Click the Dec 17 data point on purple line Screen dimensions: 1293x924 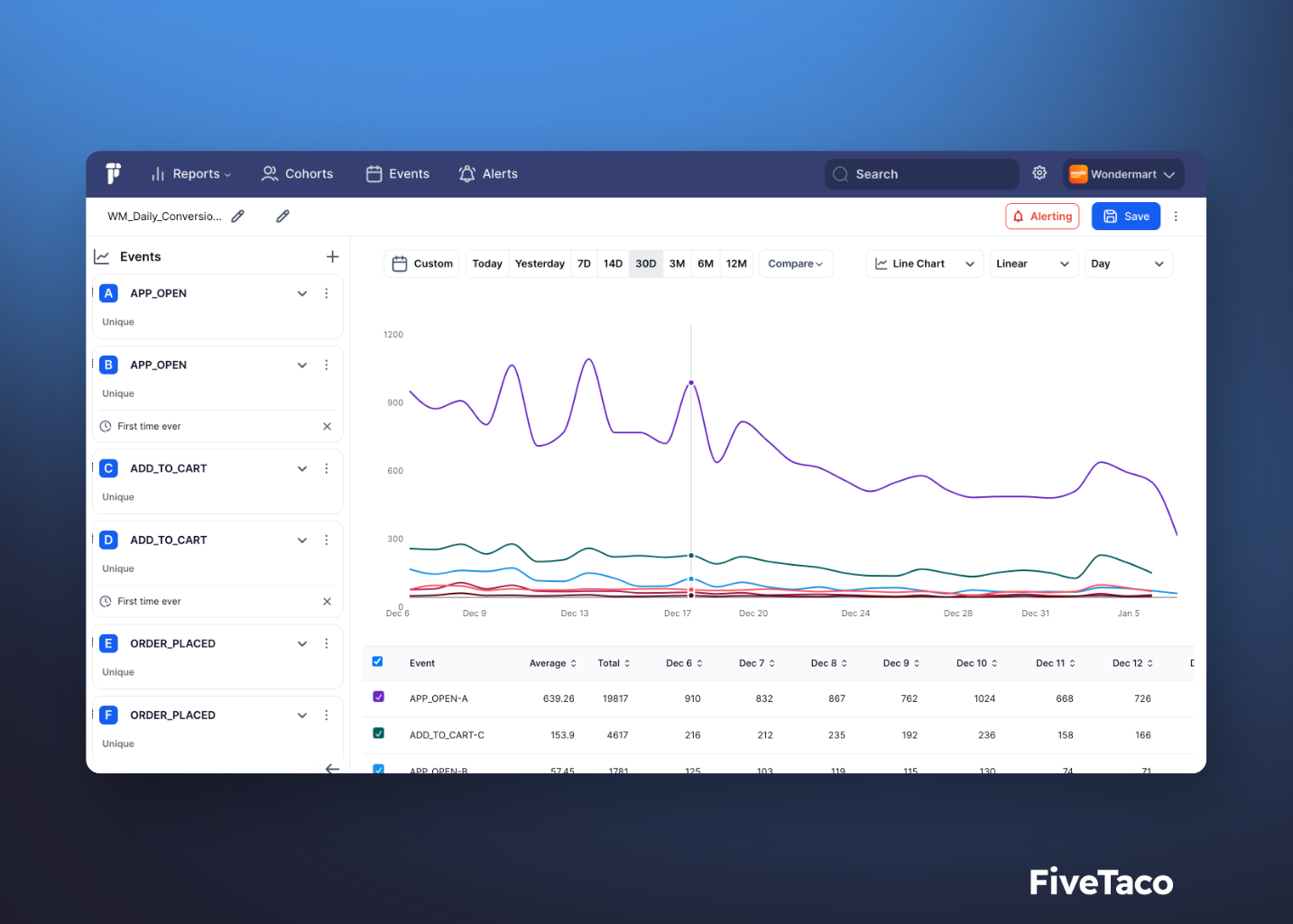pos(691,383)
